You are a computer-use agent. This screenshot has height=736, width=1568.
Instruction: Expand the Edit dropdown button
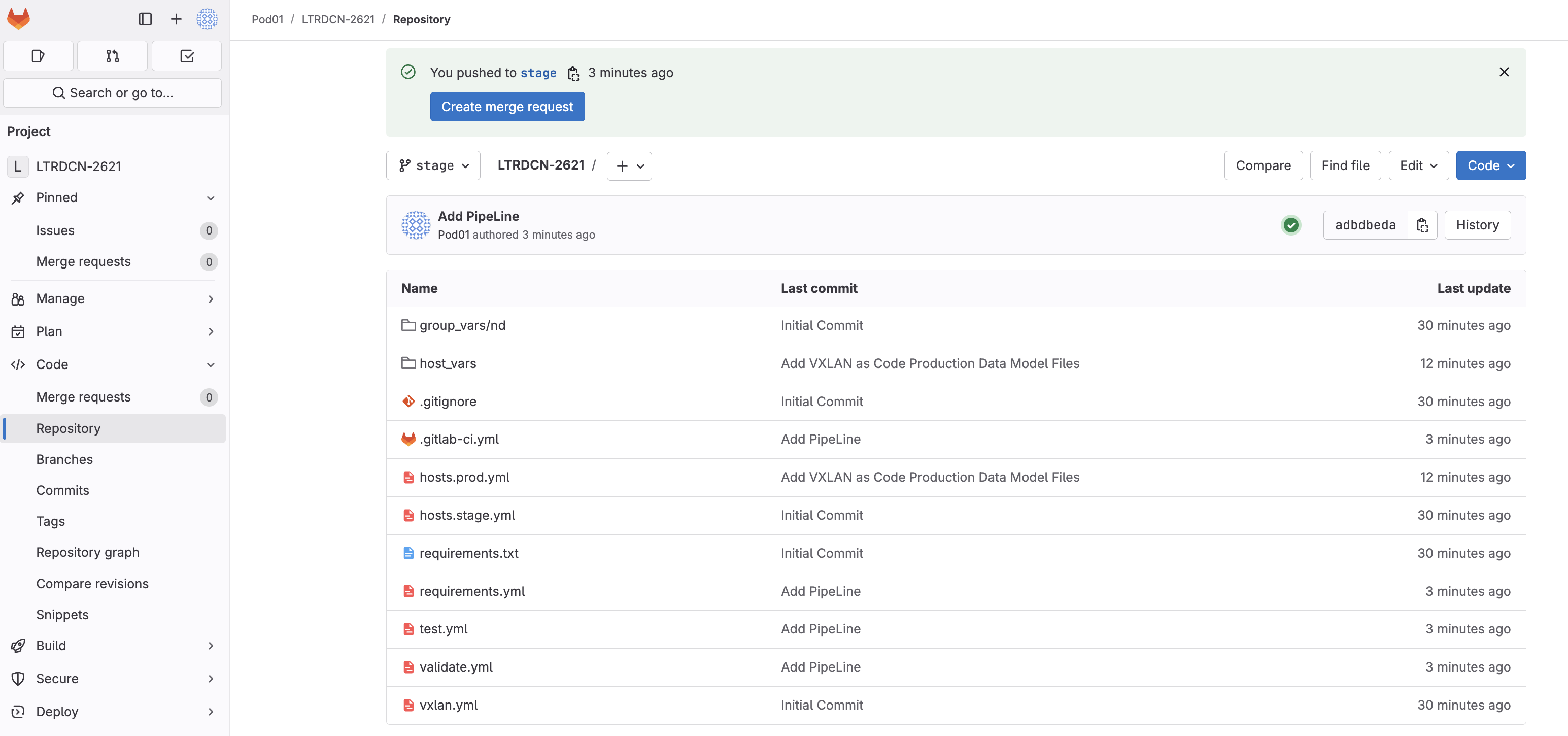(x=1418, y=165)
